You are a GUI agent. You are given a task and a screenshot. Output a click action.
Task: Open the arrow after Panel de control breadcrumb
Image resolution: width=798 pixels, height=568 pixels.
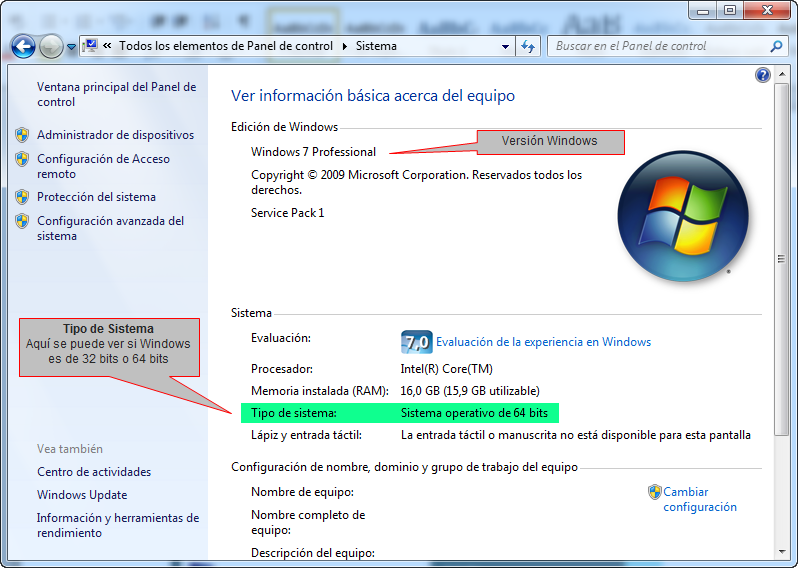[345, 46]
